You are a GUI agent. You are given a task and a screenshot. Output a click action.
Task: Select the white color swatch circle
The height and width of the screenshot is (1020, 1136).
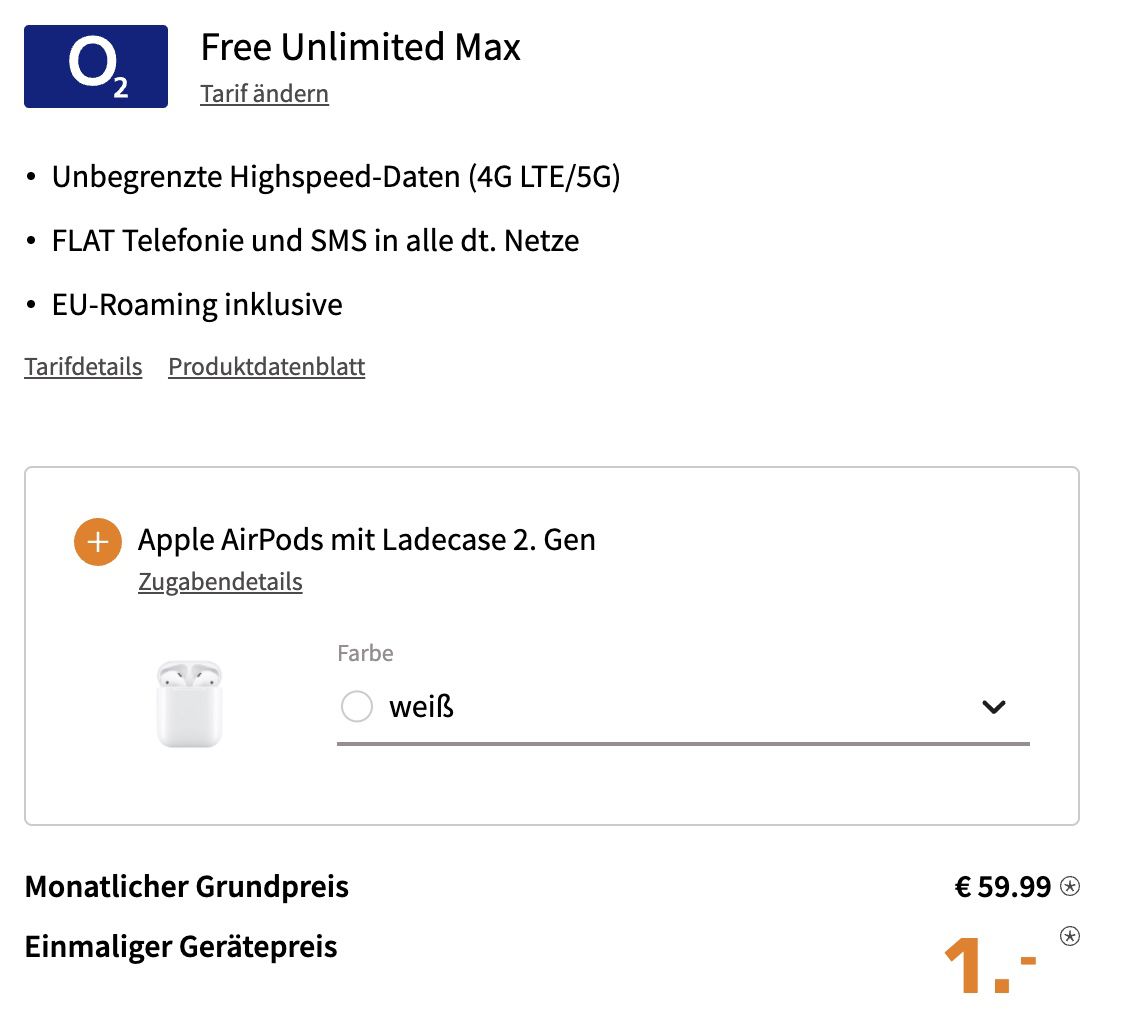[357, 707]
